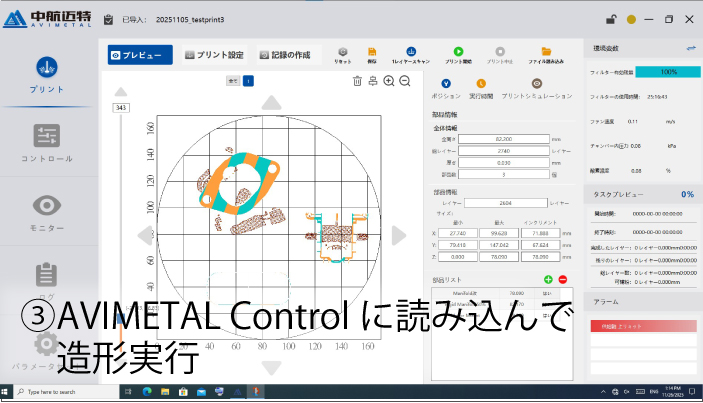Click the trash can delete icon
The width and height of the screenshot is (703, 403).
(x=357, y=81)
